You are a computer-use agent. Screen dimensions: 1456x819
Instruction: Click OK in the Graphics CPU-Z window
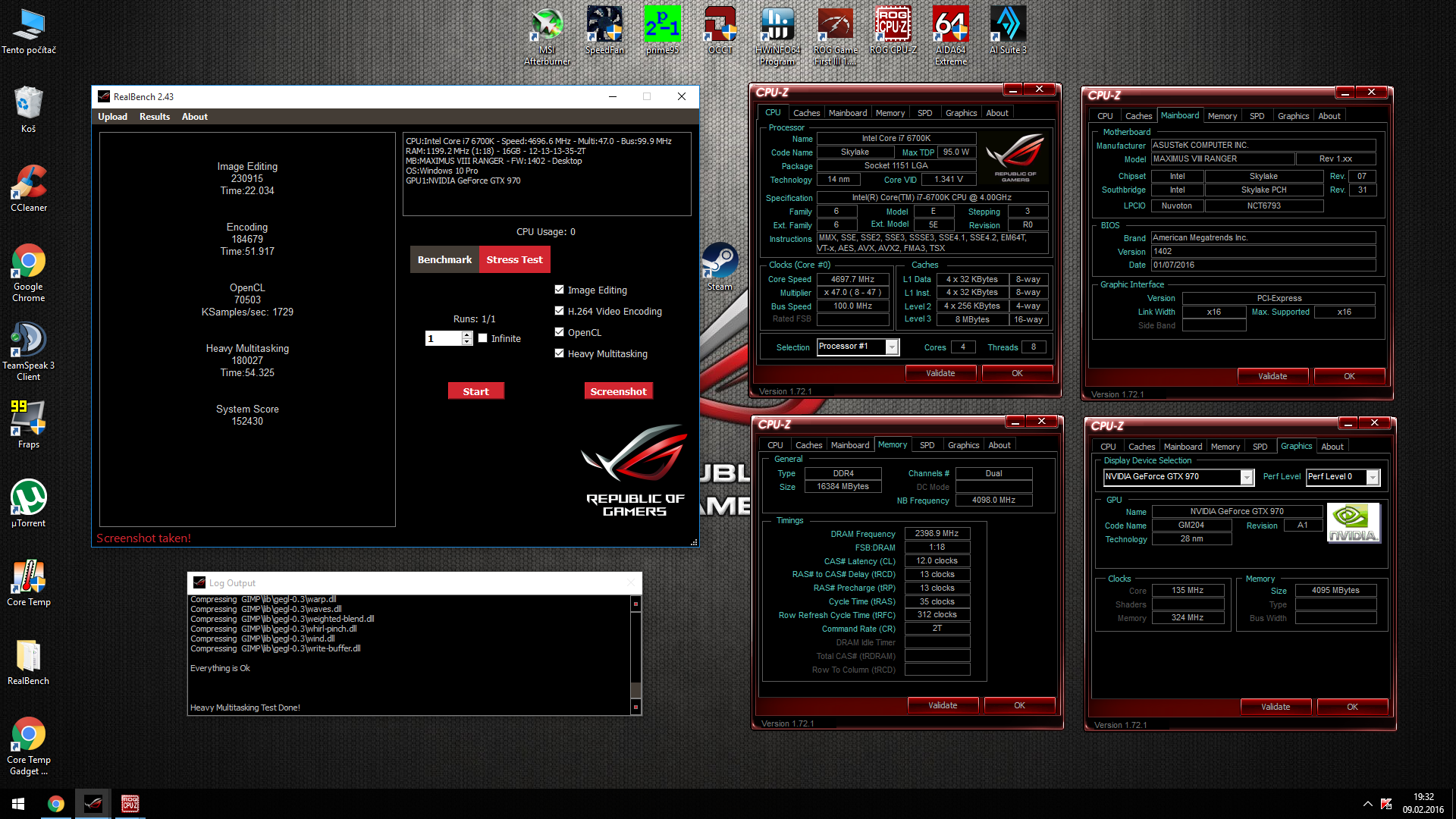(1352, 707)
